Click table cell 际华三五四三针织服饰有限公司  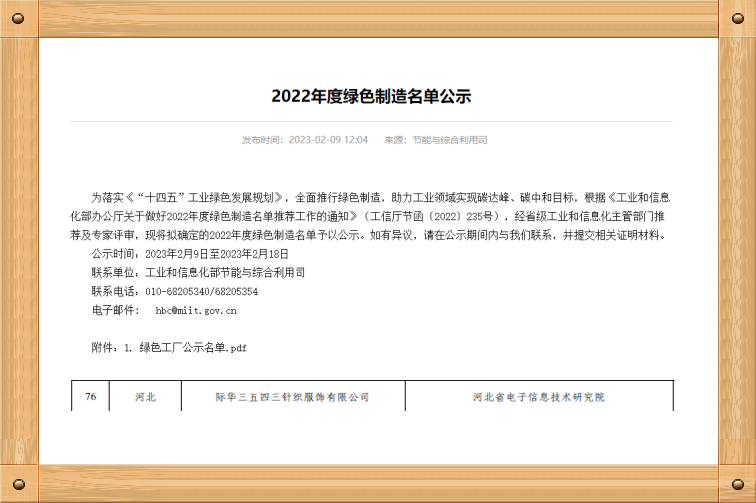293,396
